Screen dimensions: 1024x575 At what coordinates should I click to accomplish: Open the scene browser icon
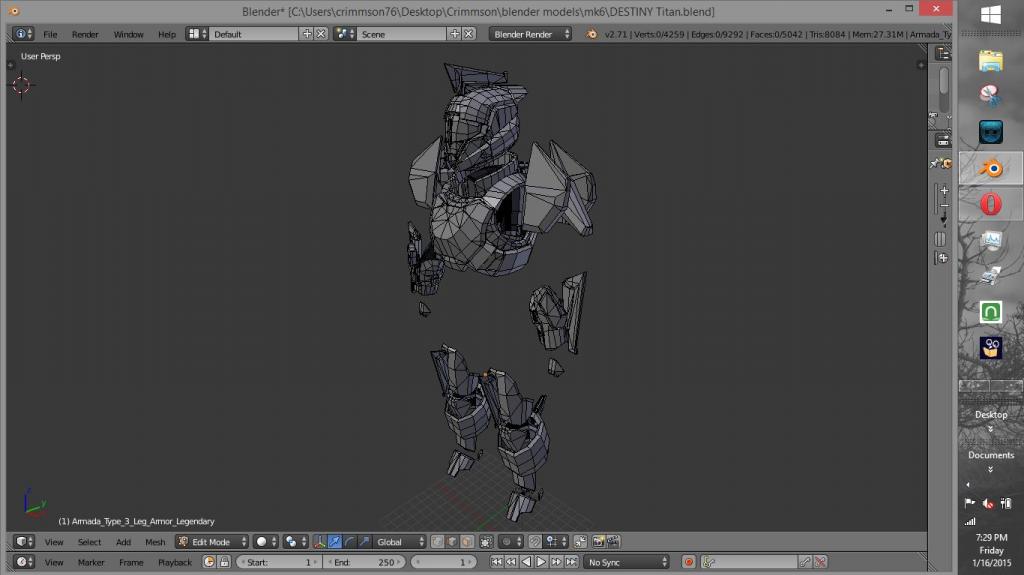pos(345,34)
